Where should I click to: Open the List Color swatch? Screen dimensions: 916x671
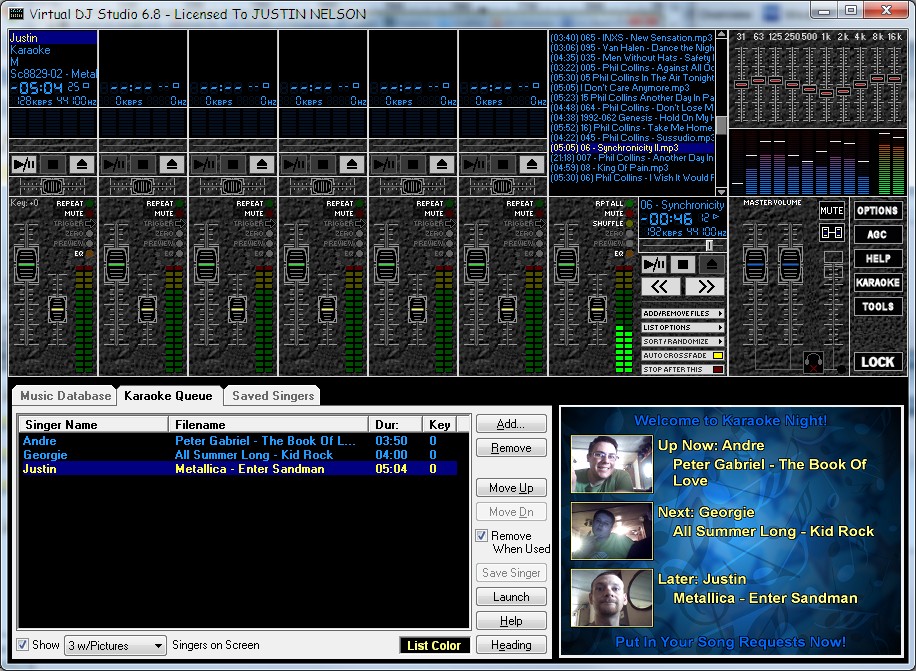(x=434, y=645)
